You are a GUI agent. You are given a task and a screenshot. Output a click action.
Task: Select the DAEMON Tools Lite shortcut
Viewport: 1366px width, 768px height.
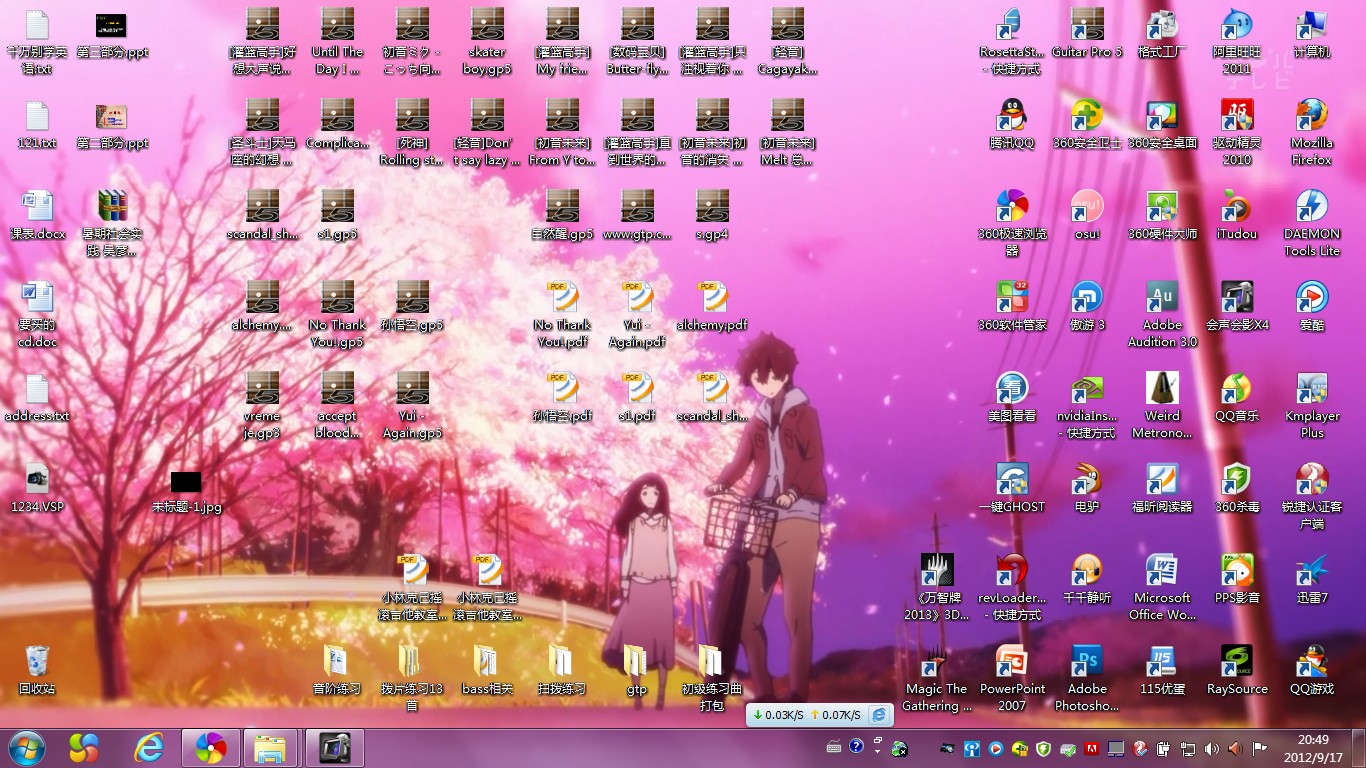click(1311, 207)
